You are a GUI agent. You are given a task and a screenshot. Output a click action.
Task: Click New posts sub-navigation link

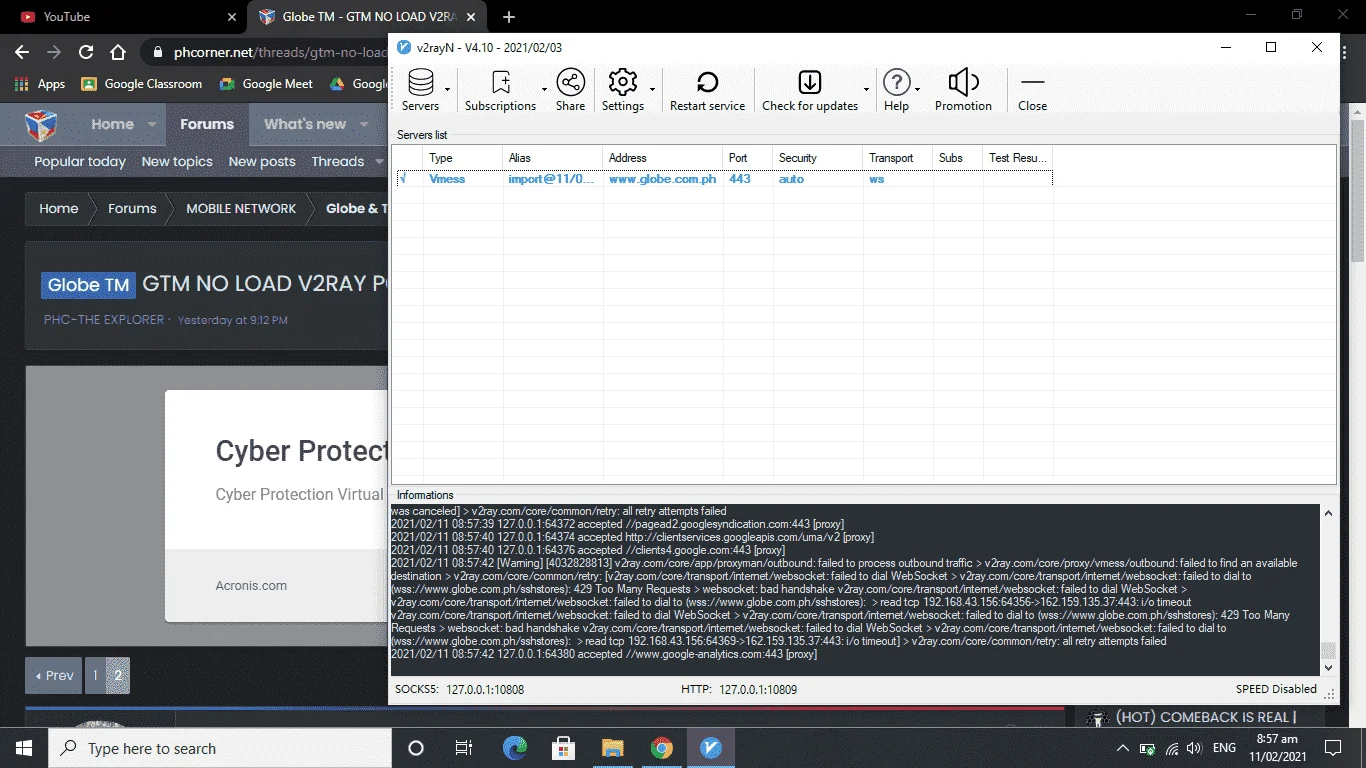[x=262, y=161]
